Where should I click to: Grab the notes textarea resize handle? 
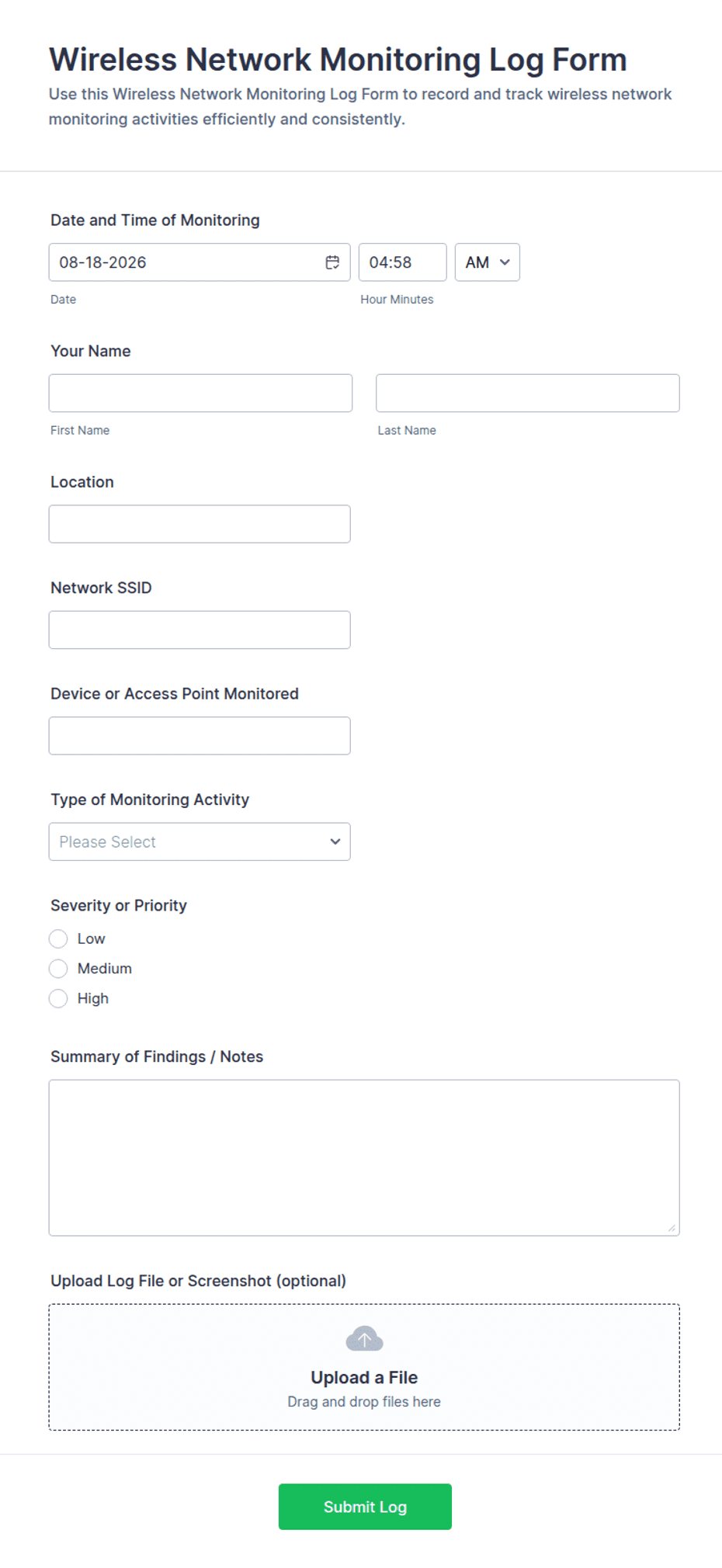click(672, 1228)
